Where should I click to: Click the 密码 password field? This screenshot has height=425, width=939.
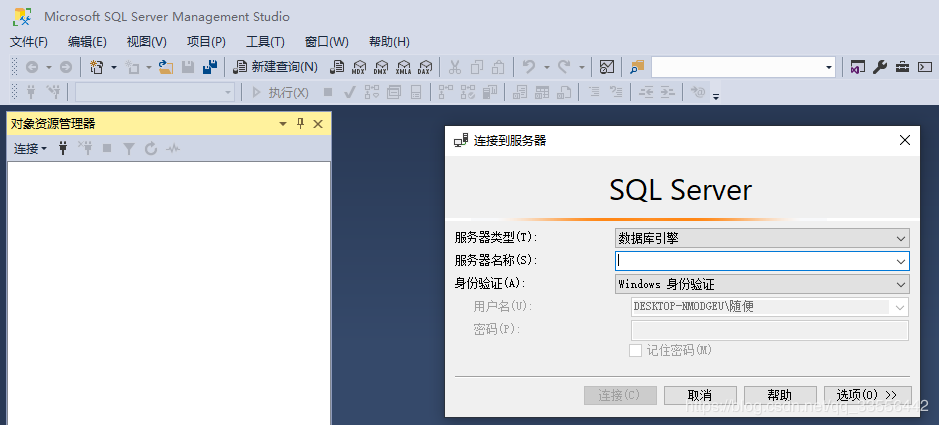[770, 330]
